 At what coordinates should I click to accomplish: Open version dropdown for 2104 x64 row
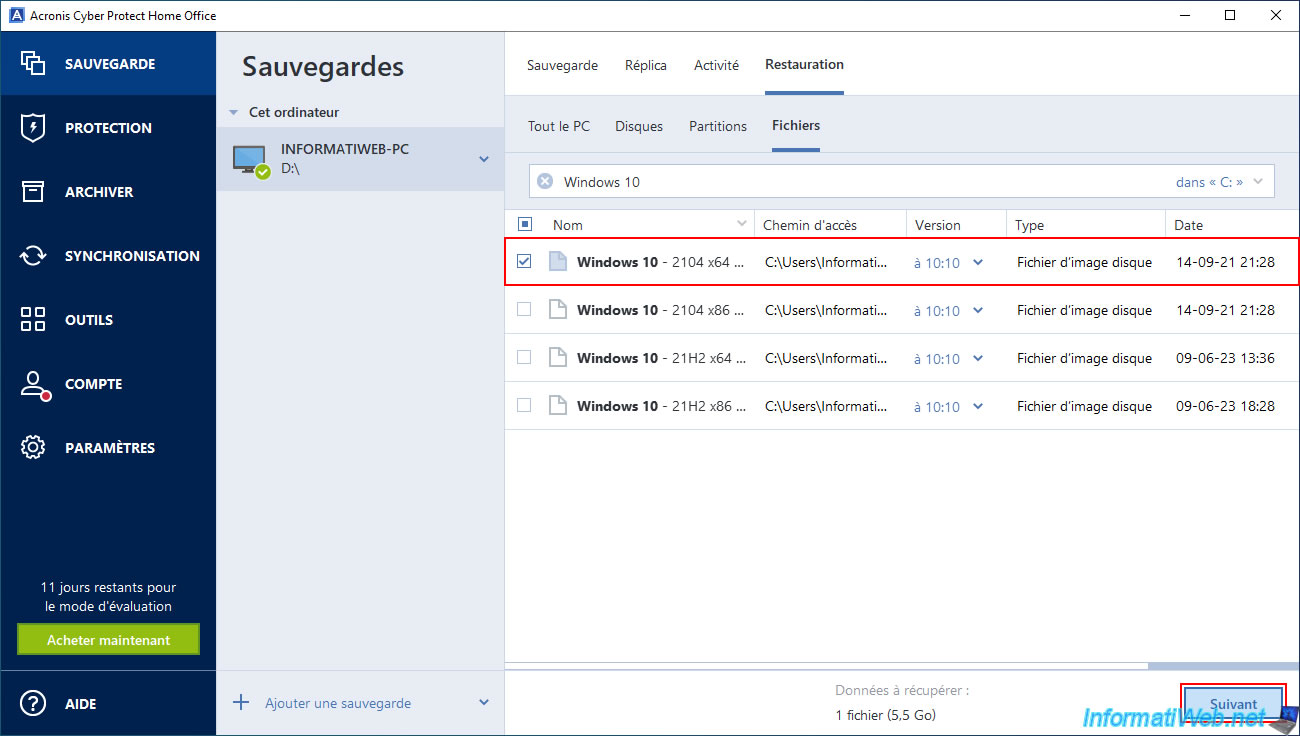pos(978,262)
